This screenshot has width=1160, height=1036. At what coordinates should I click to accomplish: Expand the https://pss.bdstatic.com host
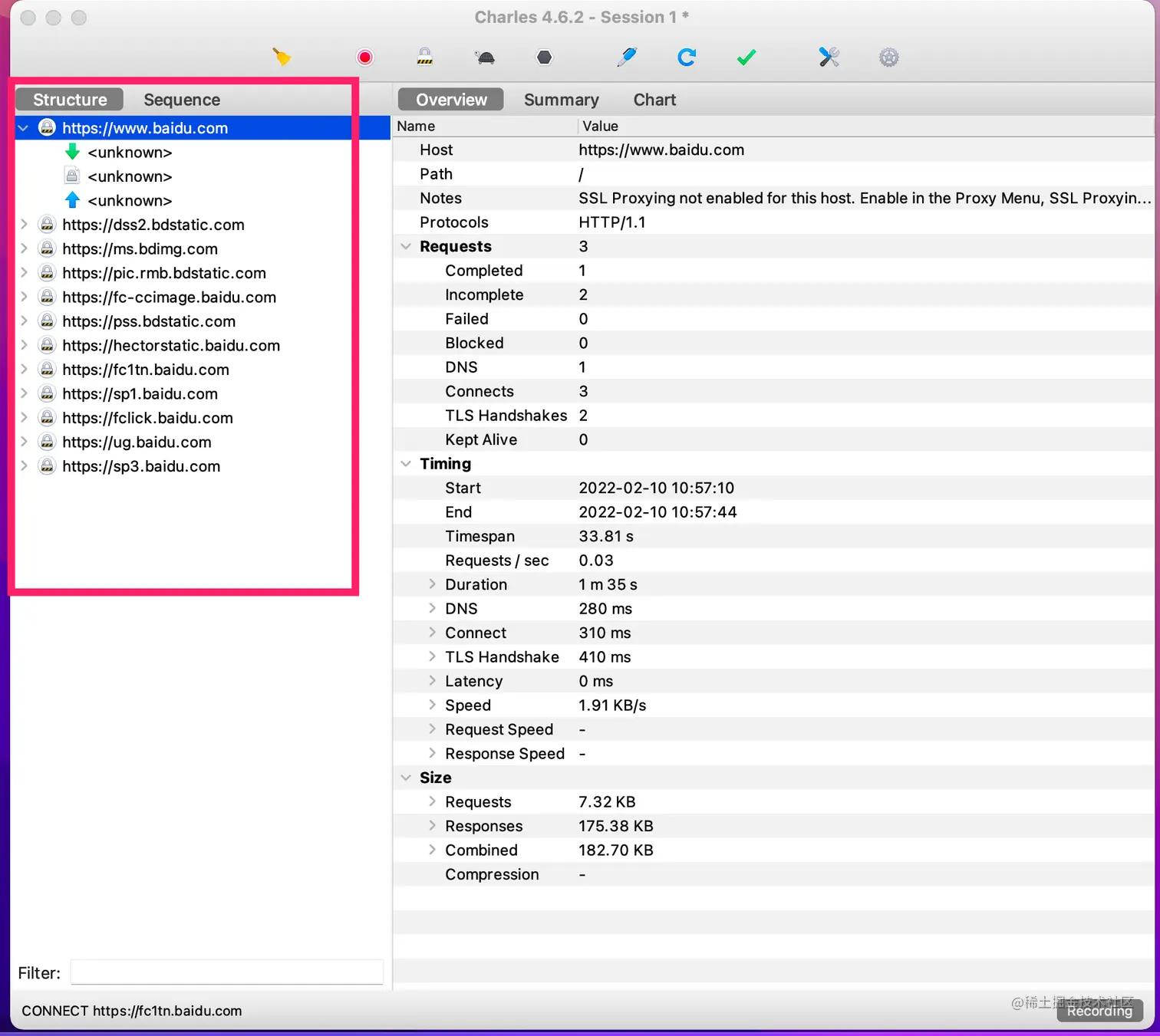(x=24, y=321)
